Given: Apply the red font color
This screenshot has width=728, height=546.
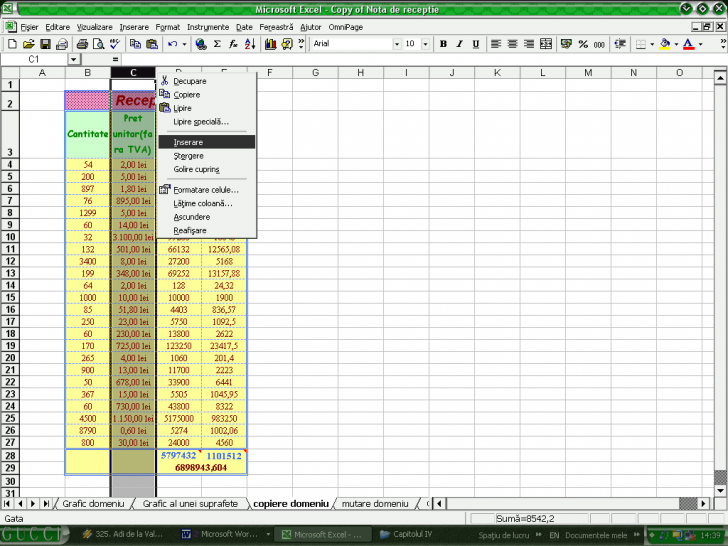Looking at the screenshot, I should point(689,44).
